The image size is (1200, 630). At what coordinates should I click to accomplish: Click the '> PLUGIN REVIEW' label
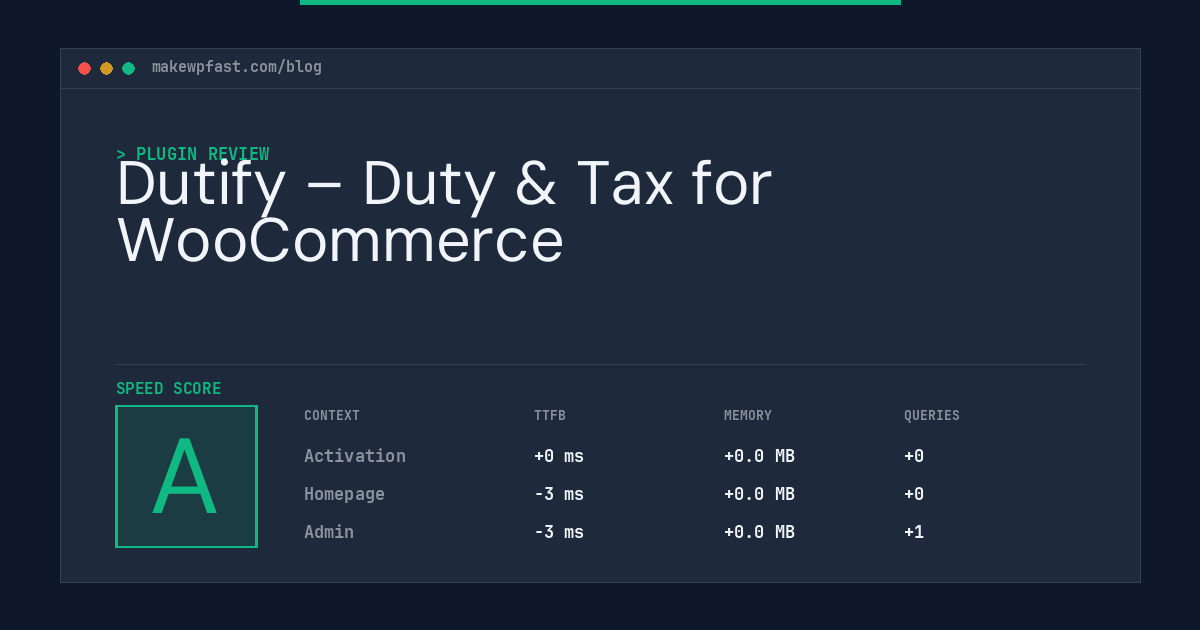193,154
